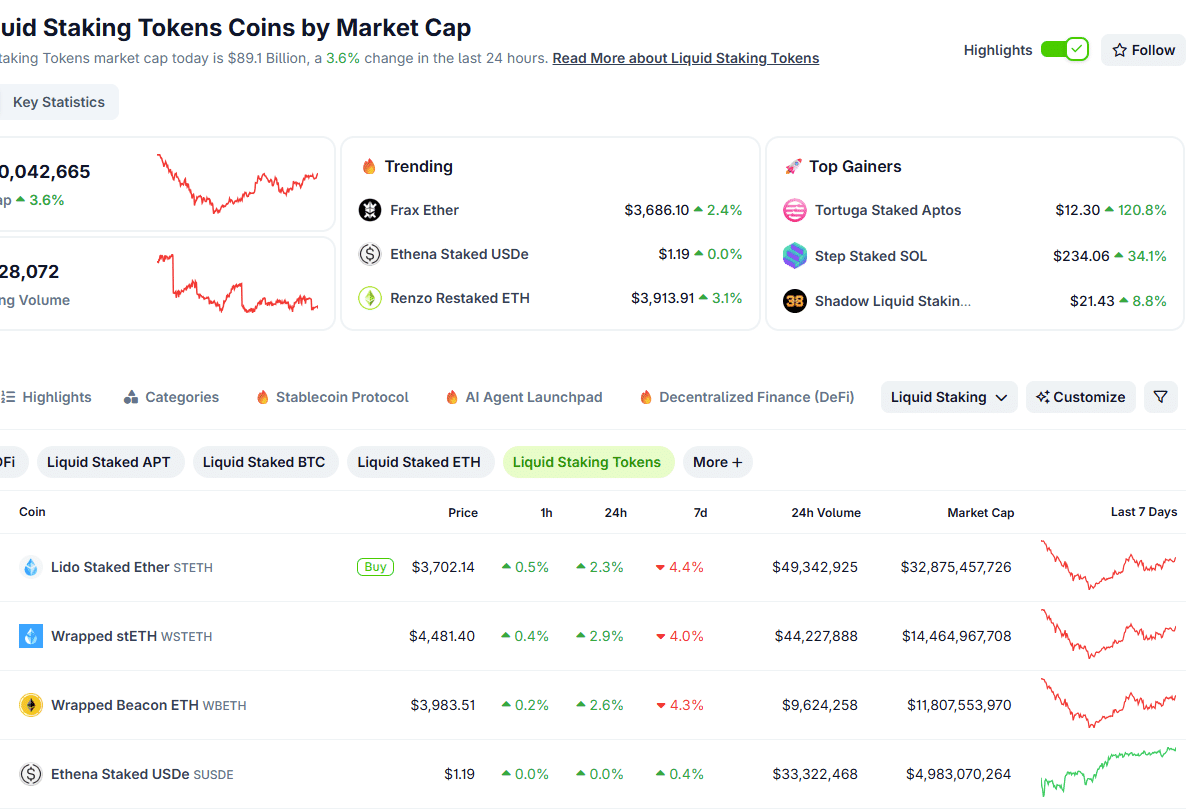Viewport: 1200px width, 810px height.
Task: Sort table by Price column
Action: (463, 513)
